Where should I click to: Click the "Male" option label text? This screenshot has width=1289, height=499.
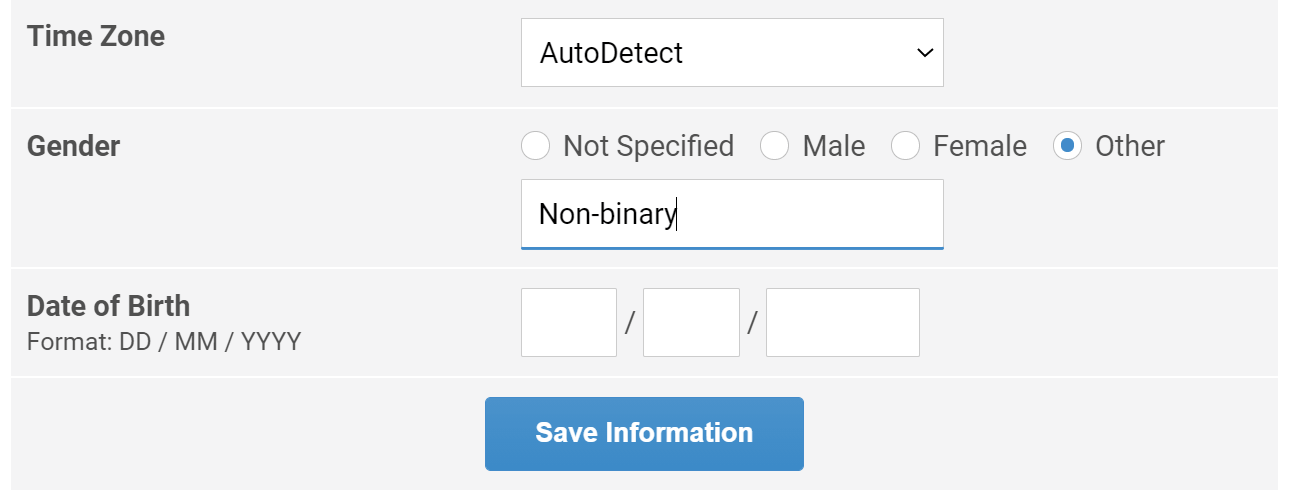click(833, 146)
